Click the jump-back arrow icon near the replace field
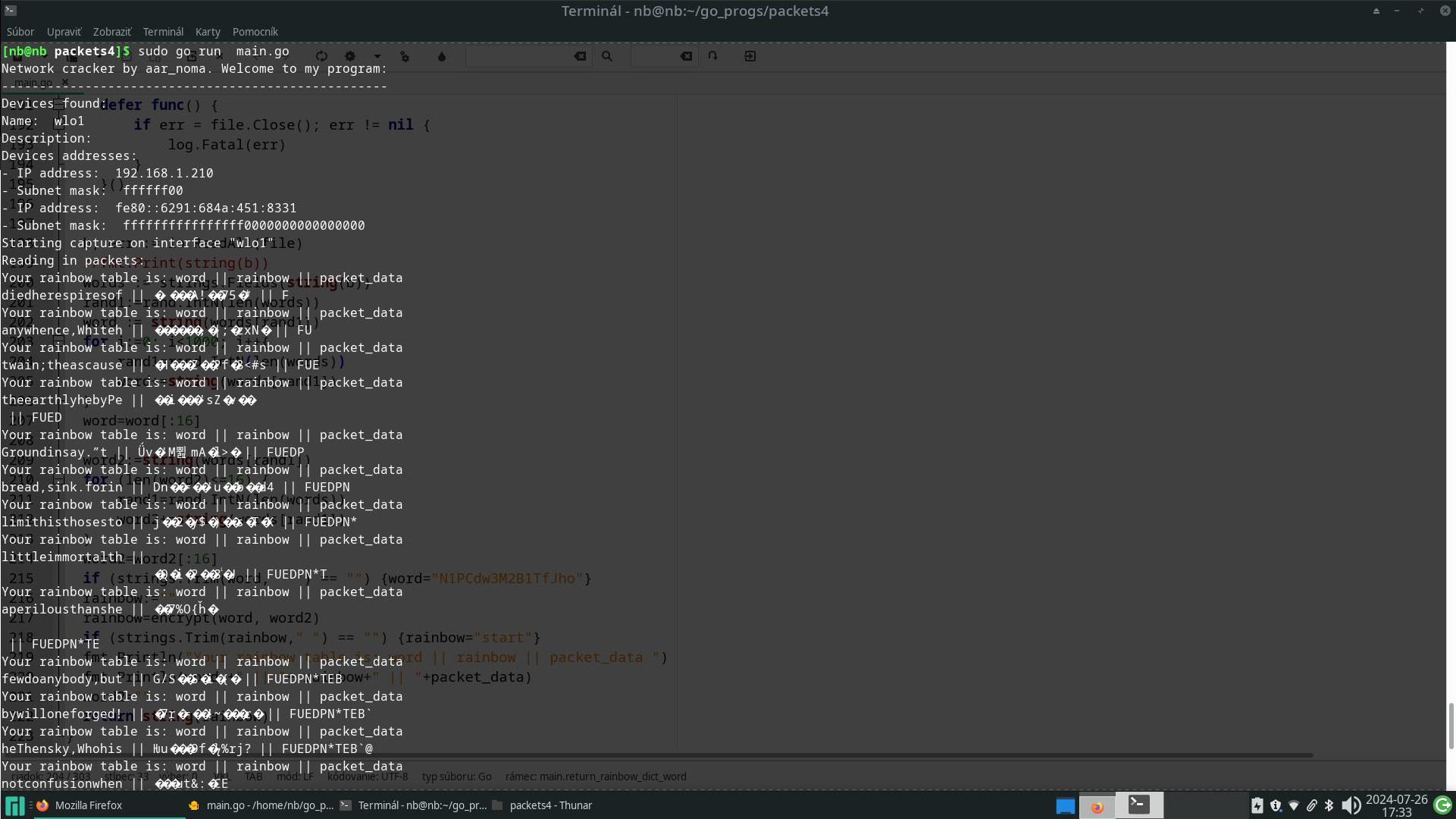Screen dimensions: 1456x819 [x=712, y=56]
